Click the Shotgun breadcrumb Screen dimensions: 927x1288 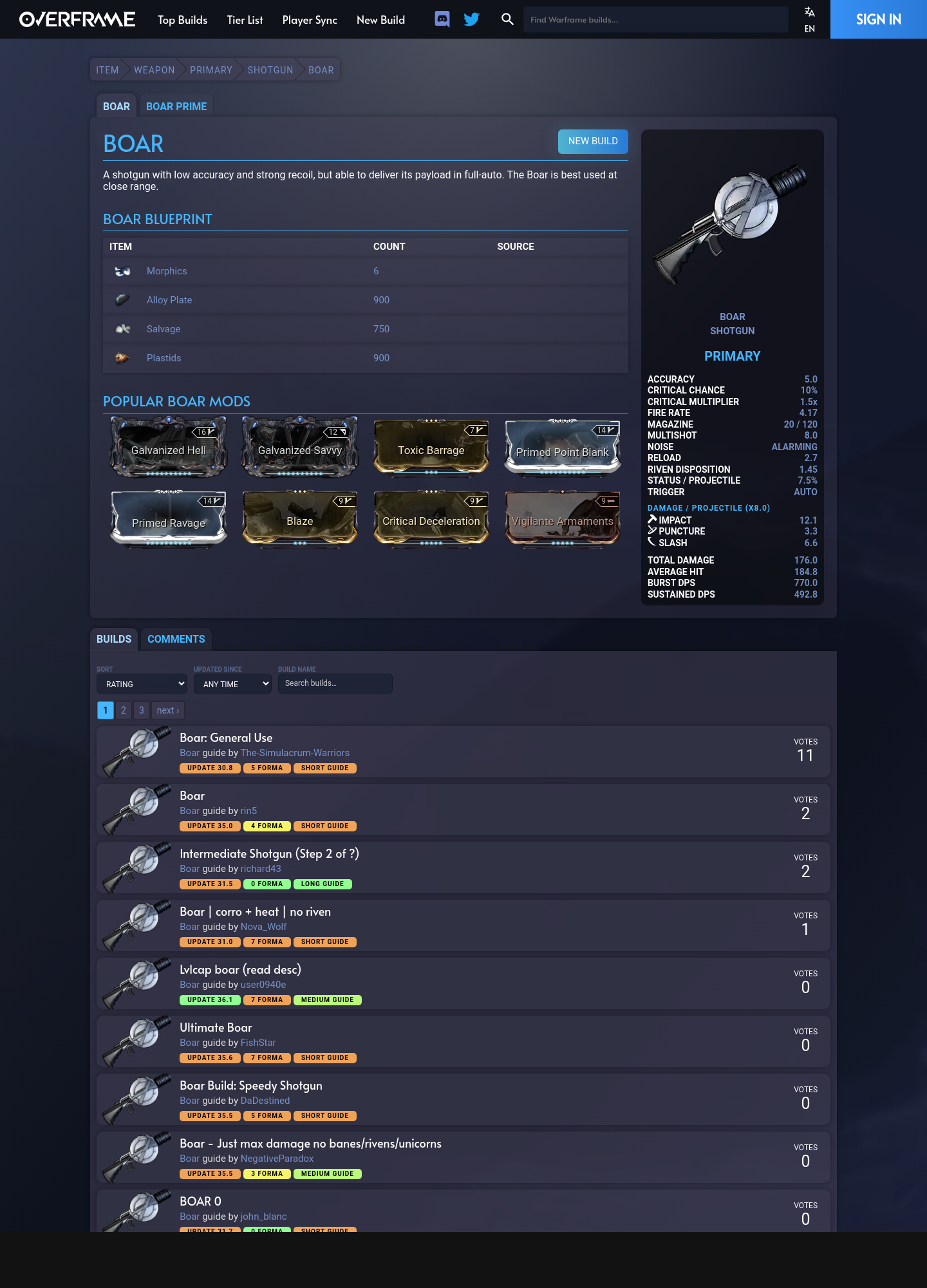(x=270, y=70)
